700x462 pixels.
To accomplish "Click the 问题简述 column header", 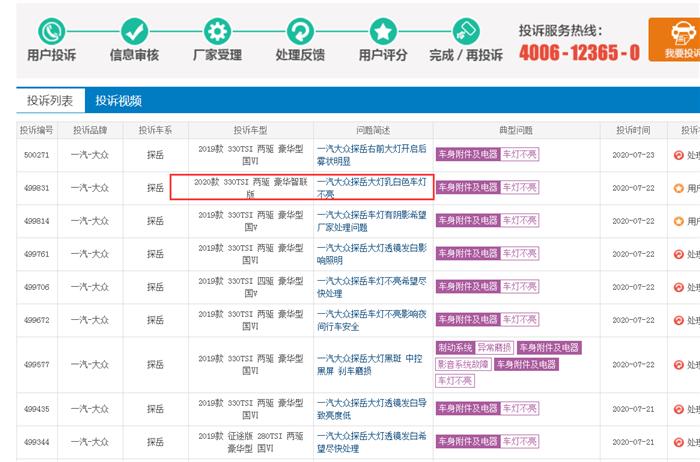I will point(373,130).
